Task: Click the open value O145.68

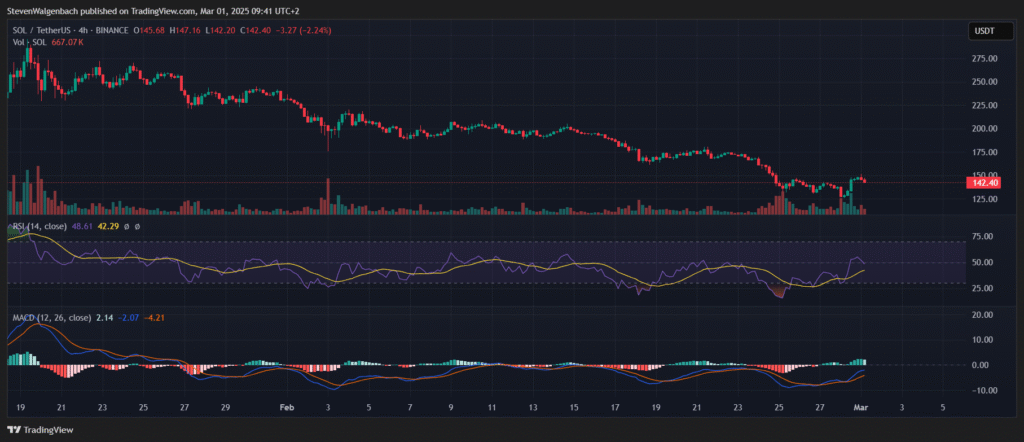Action: point(148,30)
